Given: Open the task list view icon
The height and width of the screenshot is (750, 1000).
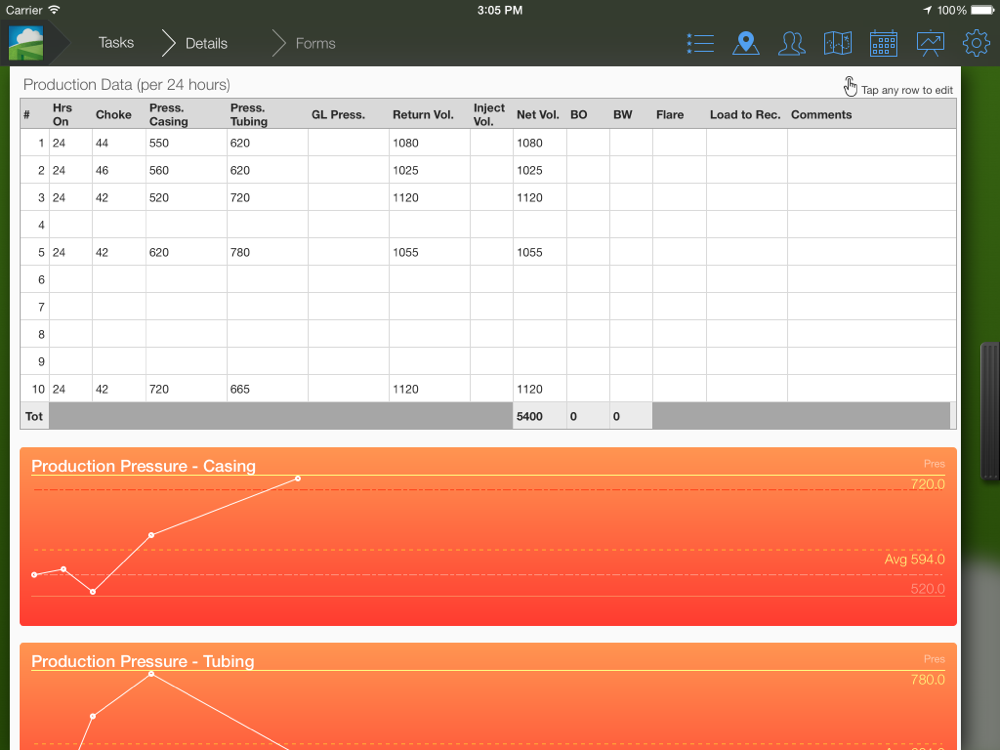Looking at the screenshot, I should click(x=700, y=43).
